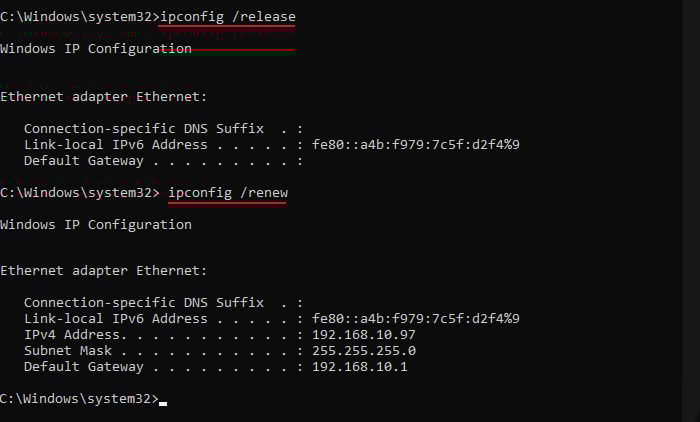Click the IPv4 address value 192.168.10.97

pyautogui.click(x=363, y=334)
